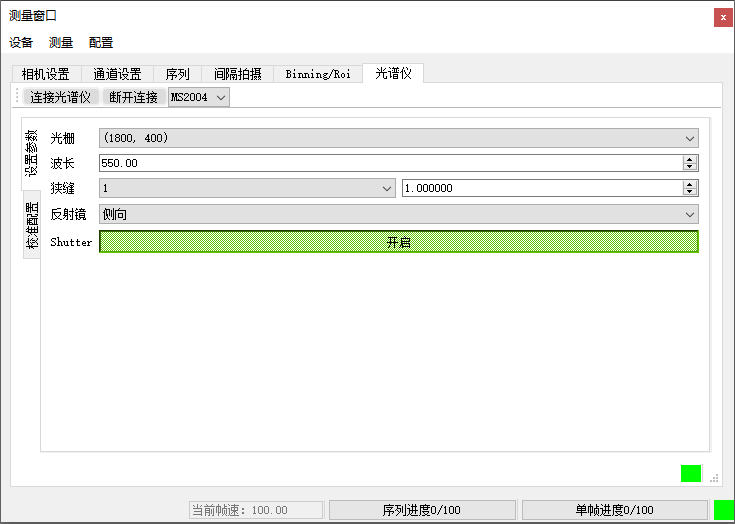Increase slit width 1.000000 with up arrow
This screenshot has height=524, width=735.
pos(690,184)
